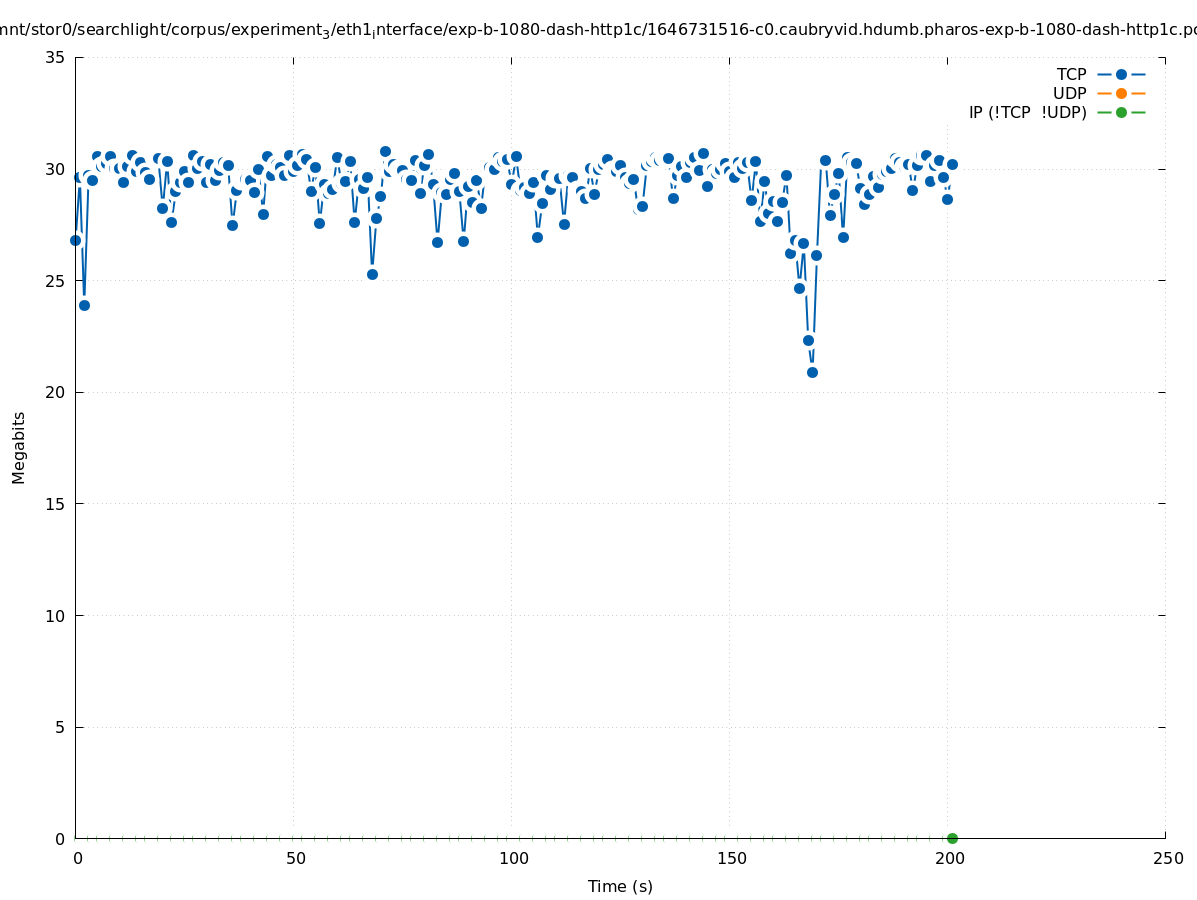Click the first TCP data point at time zero
Screen dimensions: 1197x900
[x=75, y=240]
